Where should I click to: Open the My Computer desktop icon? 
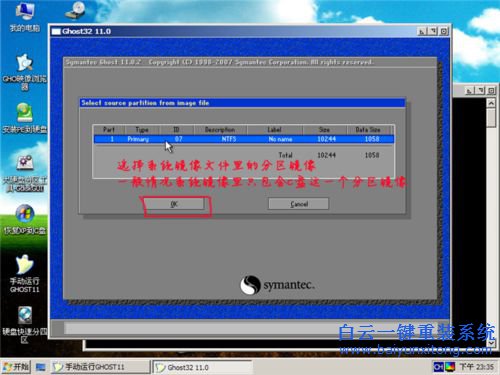(x=25, y=17)
